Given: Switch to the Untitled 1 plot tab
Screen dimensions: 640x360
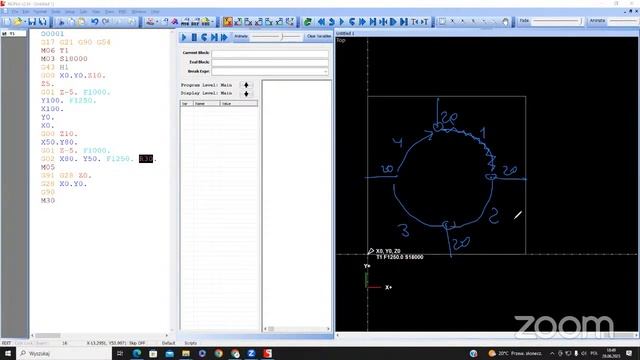Looking at the screenshot, I should pos(345,33).
